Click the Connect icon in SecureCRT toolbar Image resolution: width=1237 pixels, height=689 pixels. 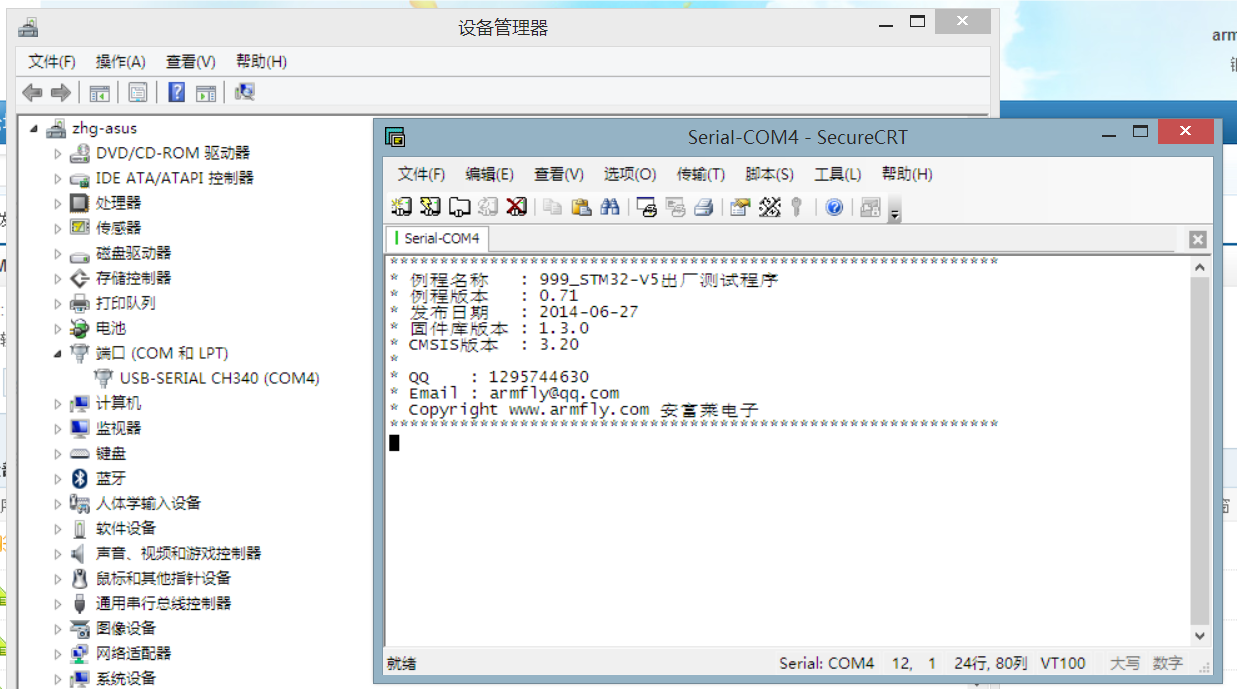401,207
